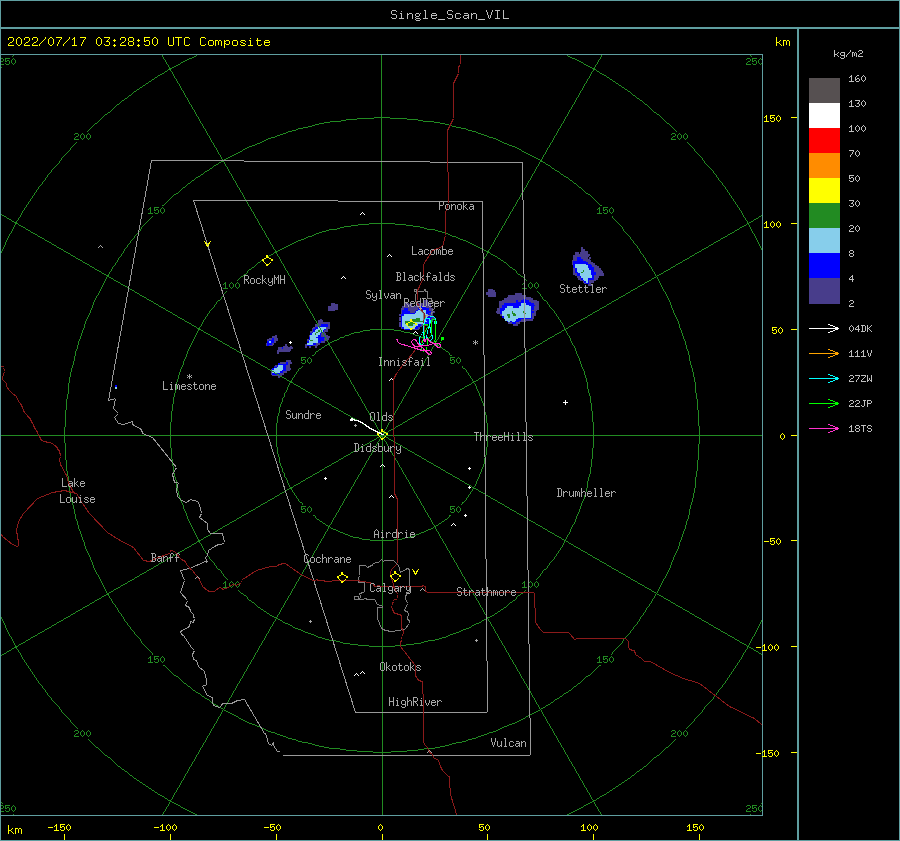
Task: Click the asterisk marker above Limestone
Action: coord(189,377)
